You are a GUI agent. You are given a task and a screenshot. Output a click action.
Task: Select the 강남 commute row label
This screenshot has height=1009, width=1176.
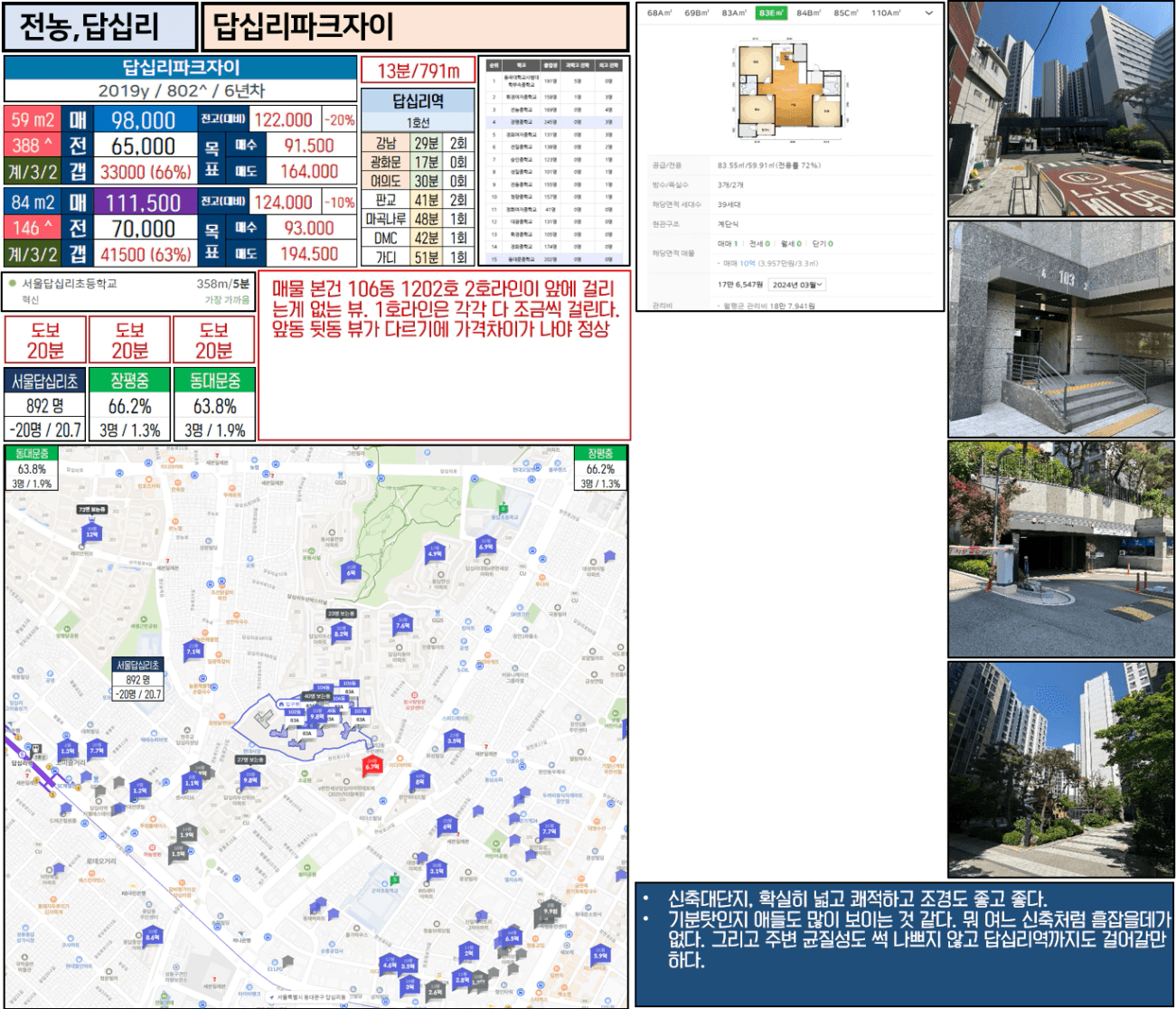click(386, 143)
